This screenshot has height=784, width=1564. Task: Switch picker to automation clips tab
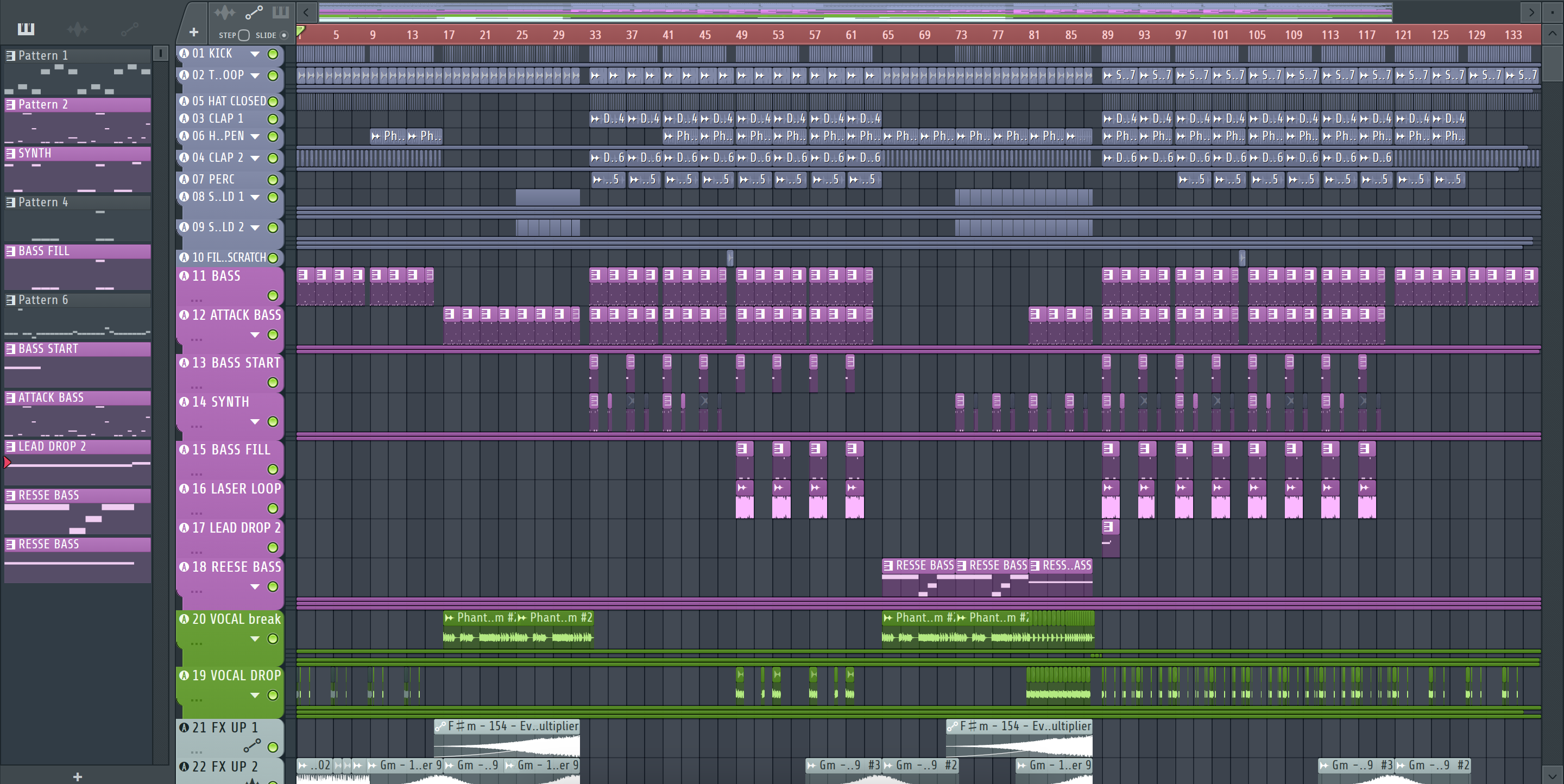pos(129,29)
